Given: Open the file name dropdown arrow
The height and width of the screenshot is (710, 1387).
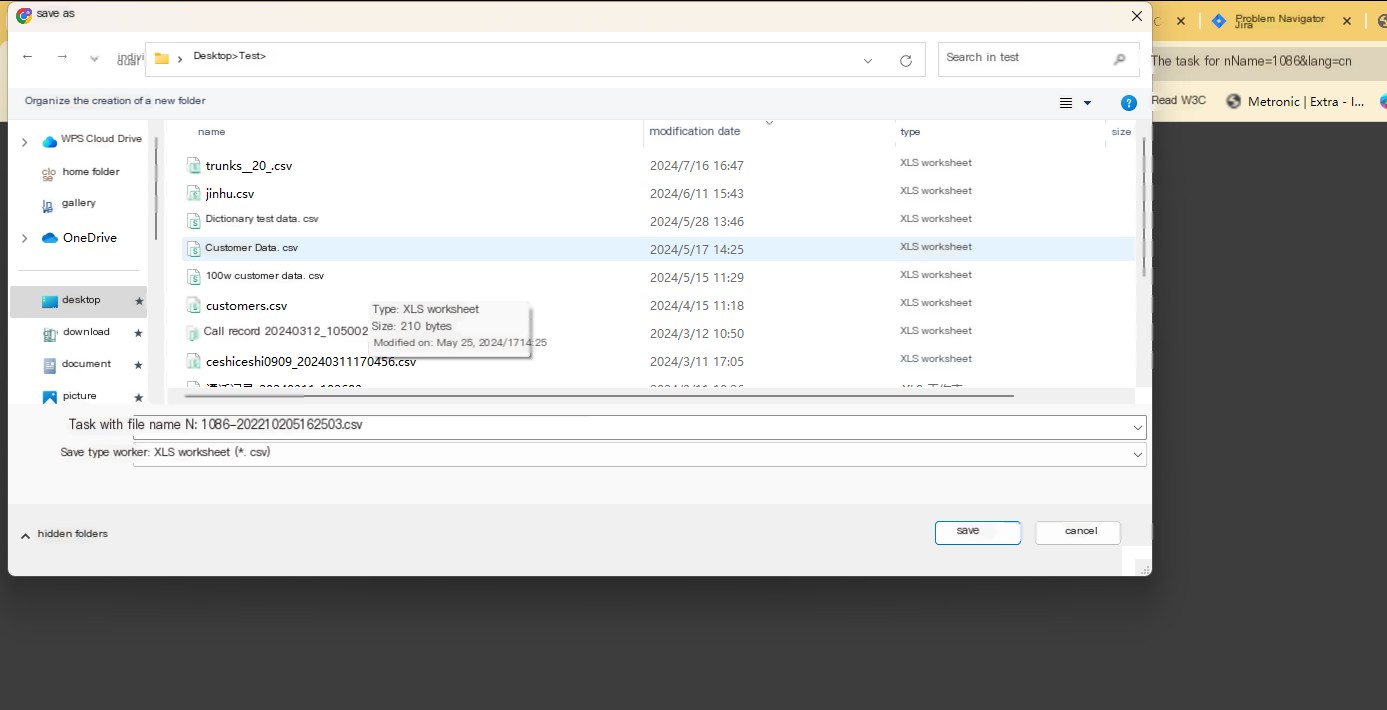Looking at the screenshot, I should pos(1138,428).
